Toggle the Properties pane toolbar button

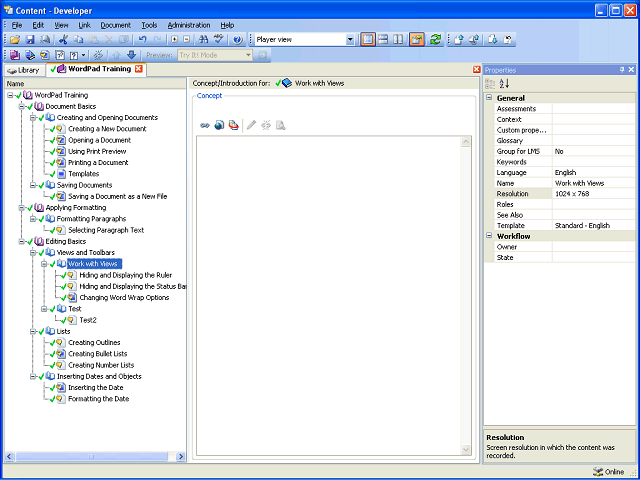[417, 40]
